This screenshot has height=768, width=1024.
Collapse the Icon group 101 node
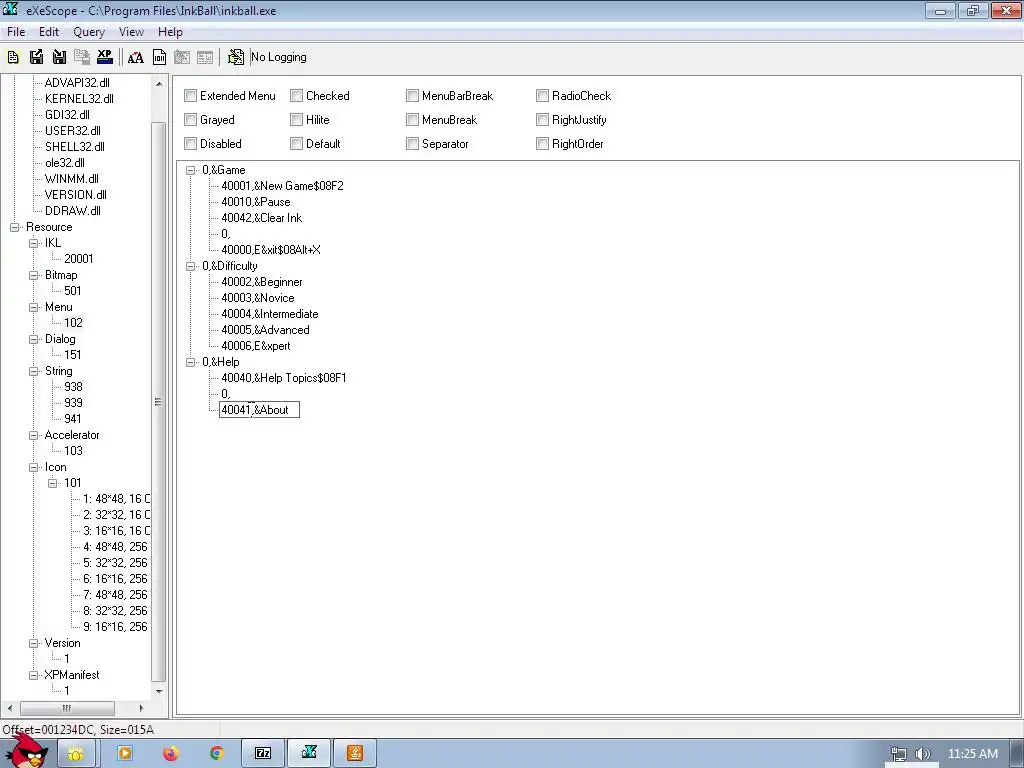[x=52, y=483]
